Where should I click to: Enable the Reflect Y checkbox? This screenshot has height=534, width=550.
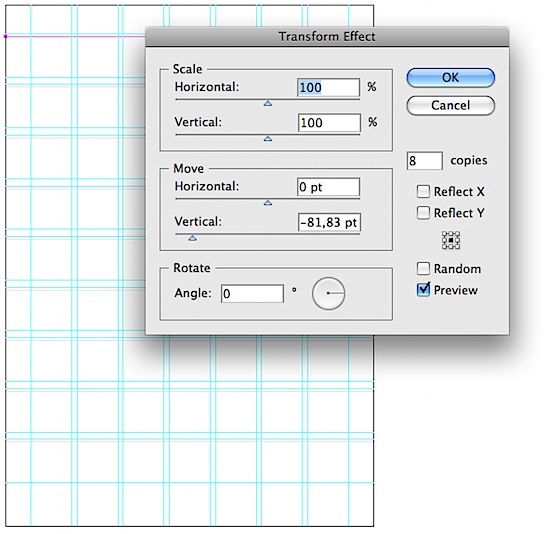tap(423, 213)
